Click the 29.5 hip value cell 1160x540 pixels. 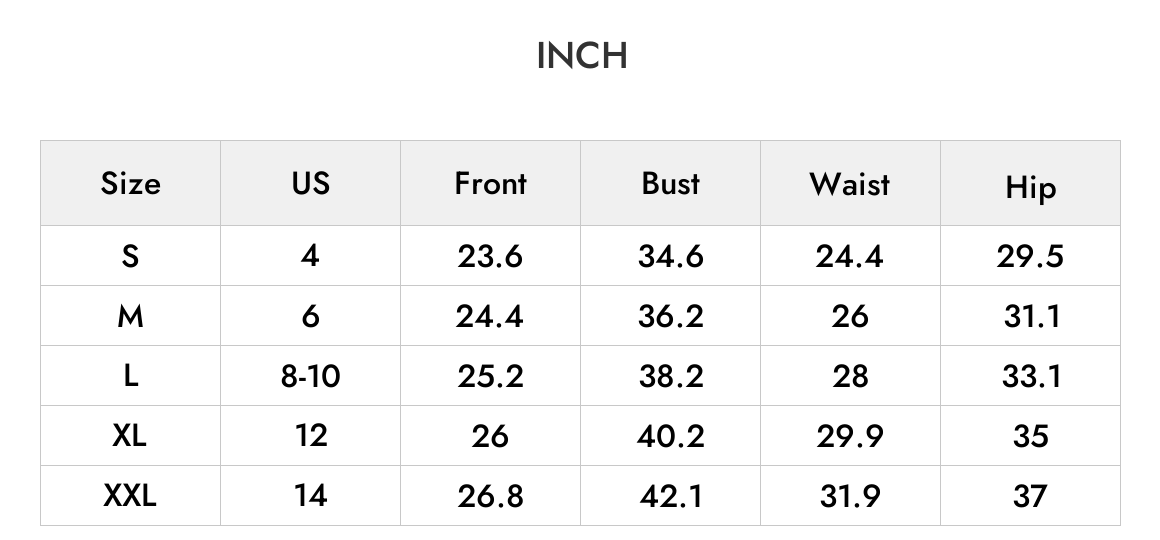pyautogui.click(x=1031, y=256)
